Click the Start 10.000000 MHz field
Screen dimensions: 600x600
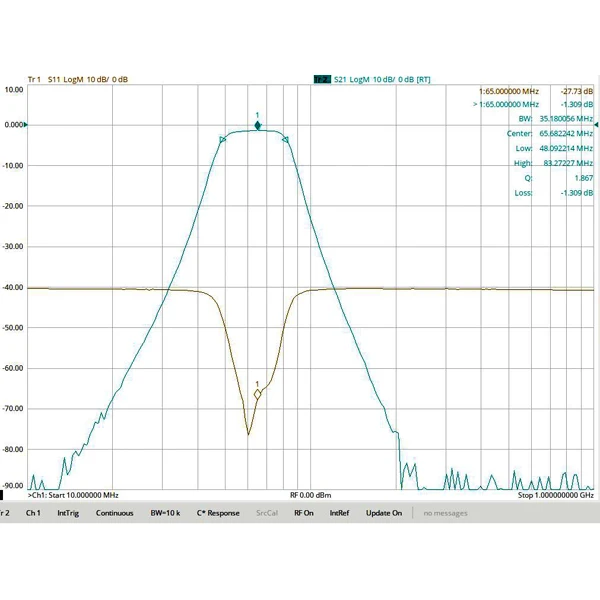pyautogui.click(x=73, y=495)
